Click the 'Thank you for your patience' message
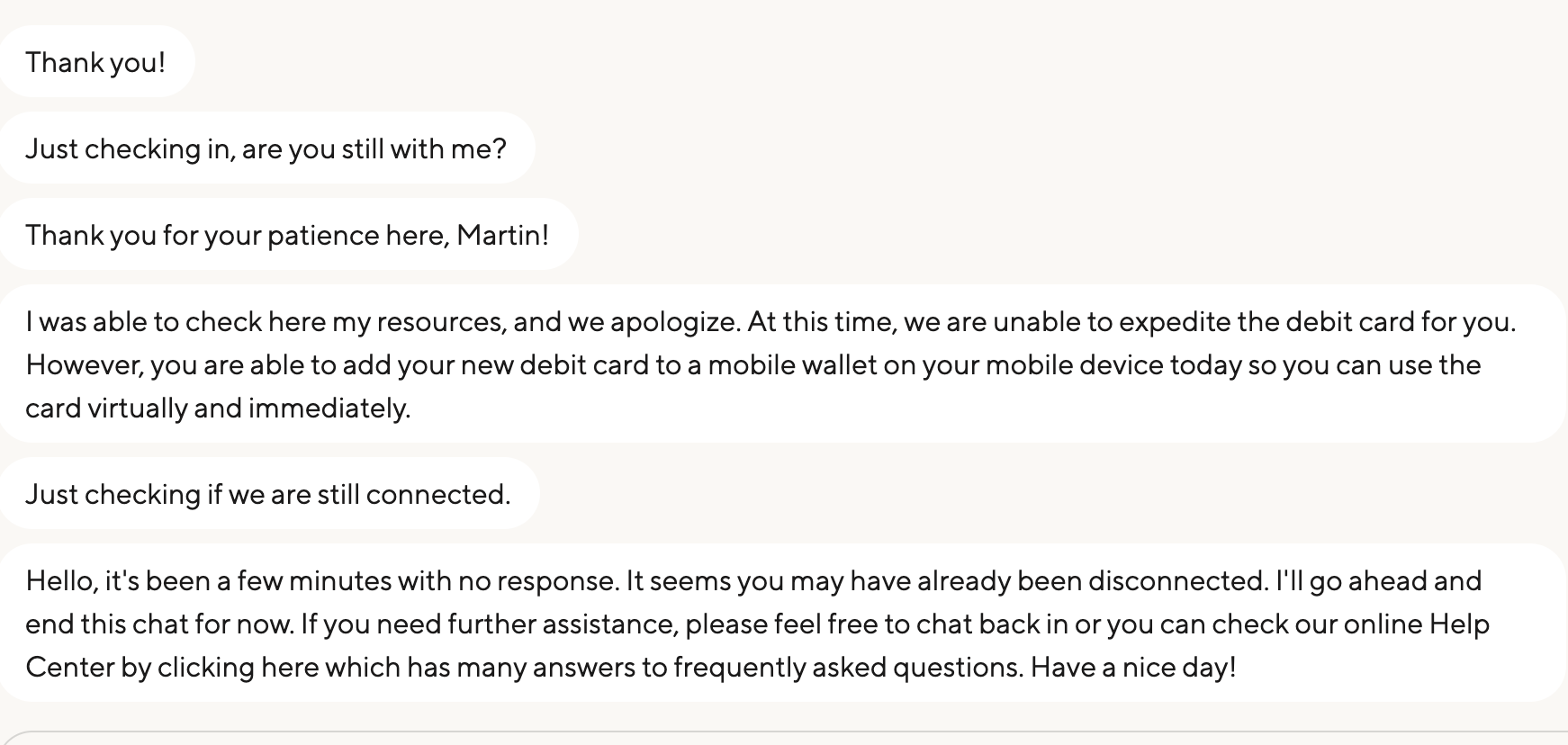This screenshot has width=1568, height=745. pyautogui.click(x=287, y=235)
